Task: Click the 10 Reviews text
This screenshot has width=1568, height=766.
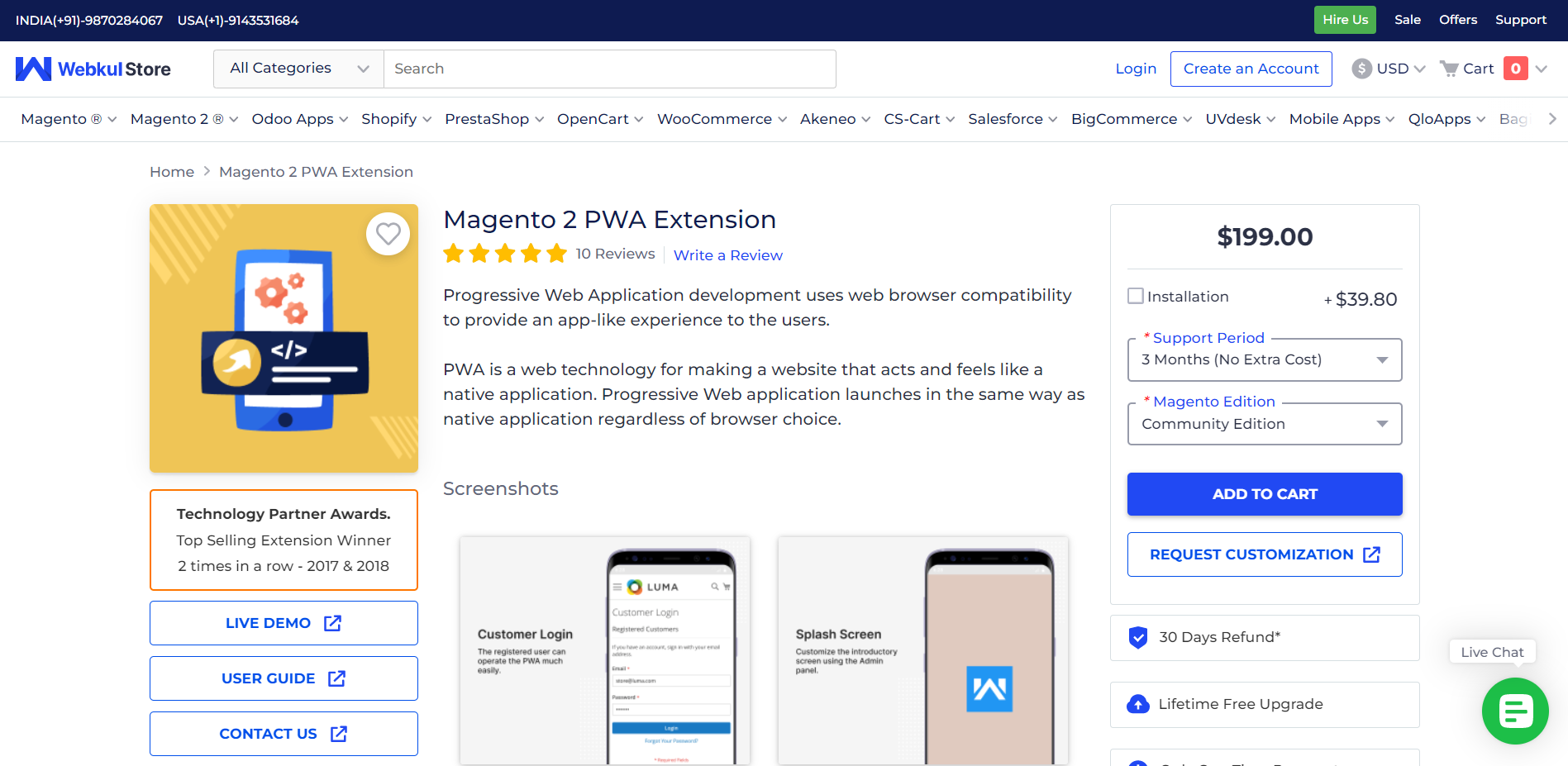Action: pyautogui.click(x=615, y=254)
